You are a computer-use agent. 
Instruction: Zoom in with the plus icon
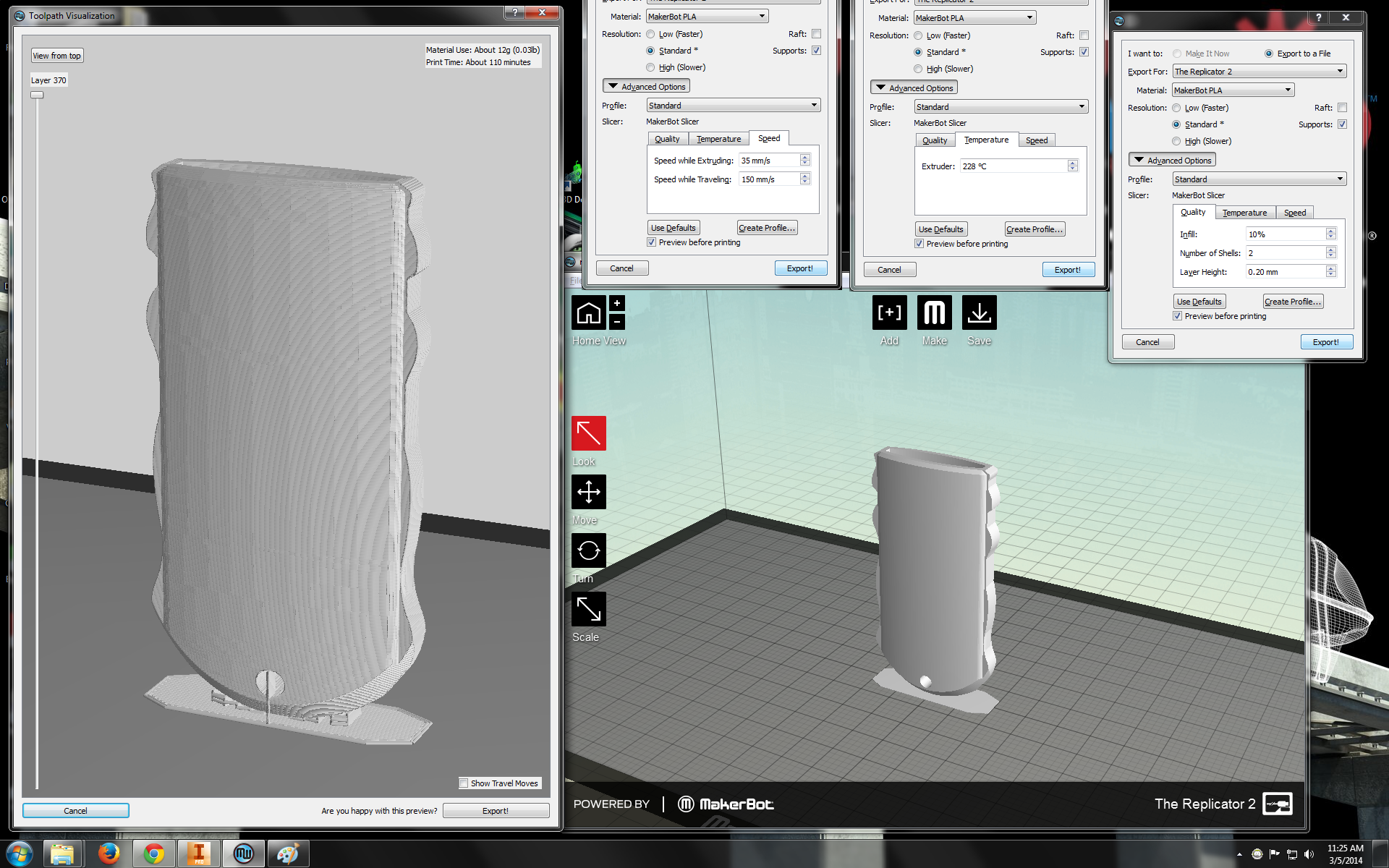coord(617,304)
